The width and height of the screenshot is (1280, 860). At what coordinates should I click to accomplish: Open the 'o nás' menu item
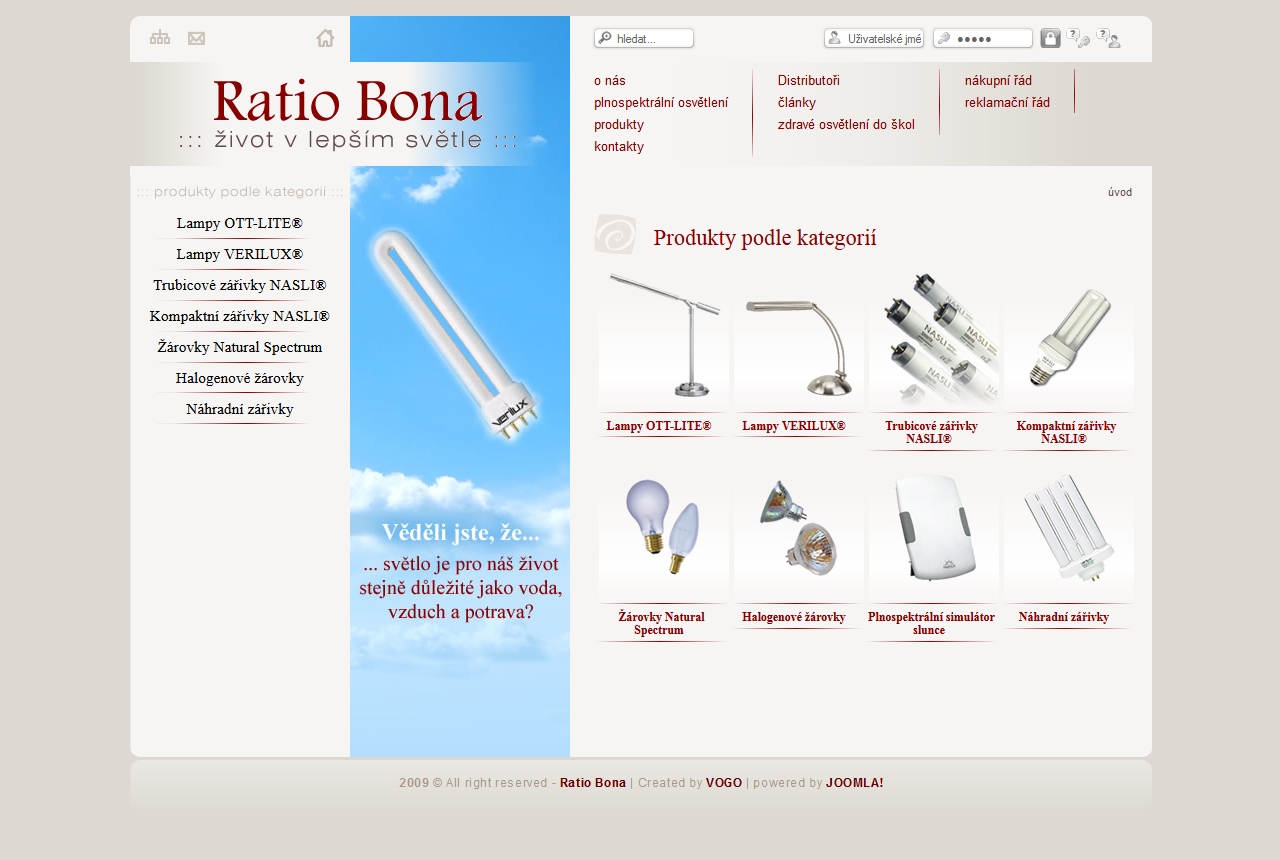tap(609, 81)
